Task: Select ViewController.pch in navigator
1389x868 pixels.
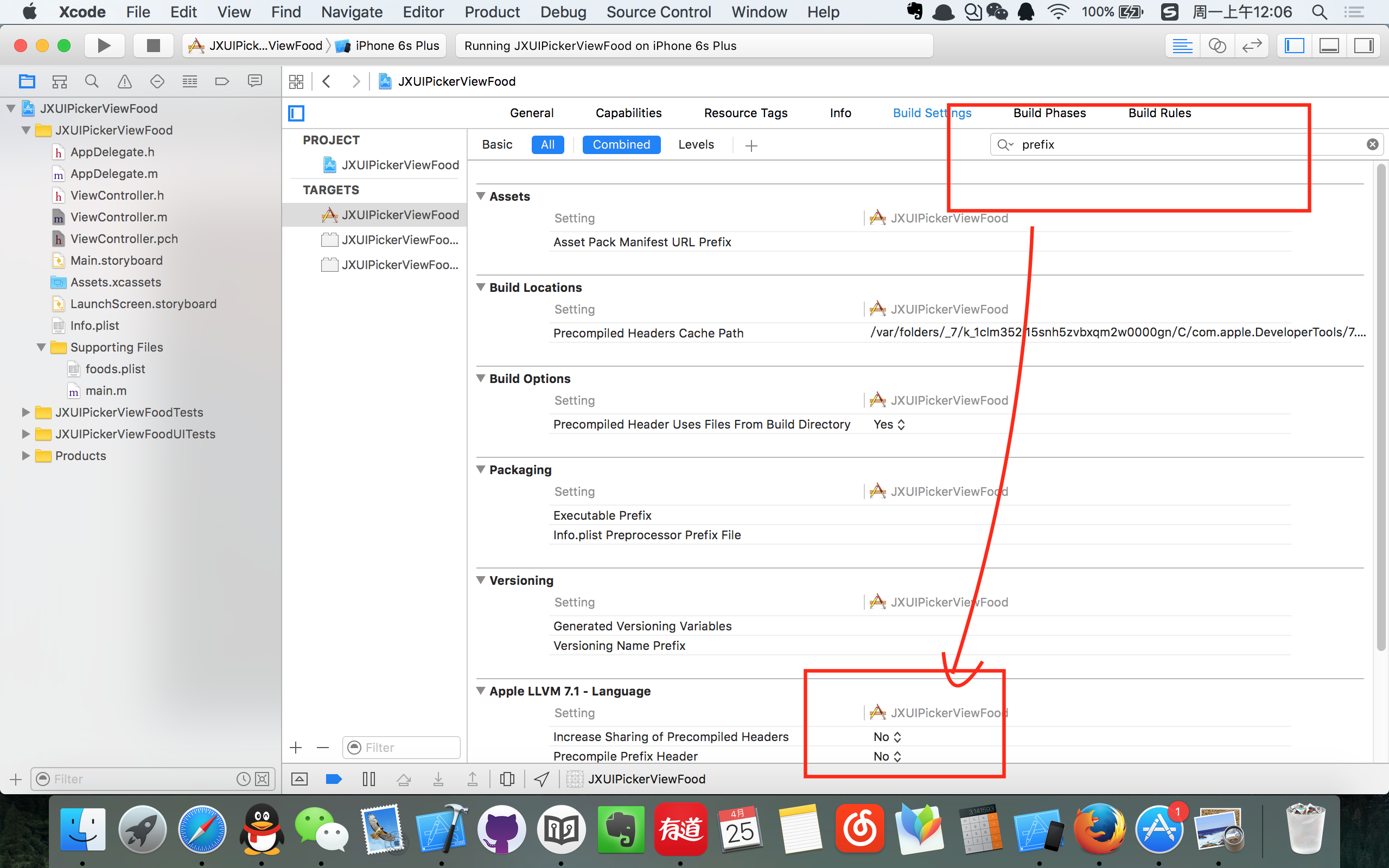Action: (x=124, y=239)
